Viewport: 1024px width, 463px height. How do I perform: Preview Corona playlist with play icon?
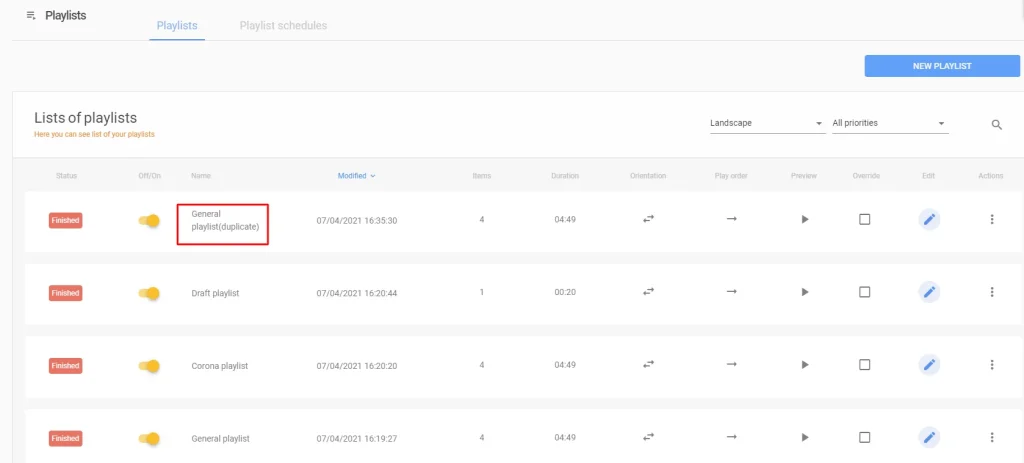click(805, 364)
